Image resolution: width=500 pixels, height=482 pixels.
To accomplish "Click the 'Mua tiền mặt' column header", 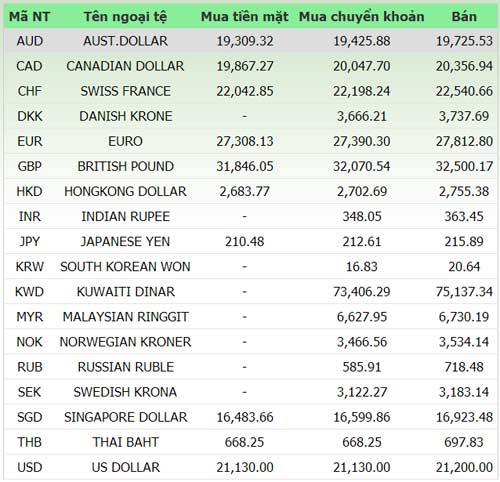I will click(245, 17).
